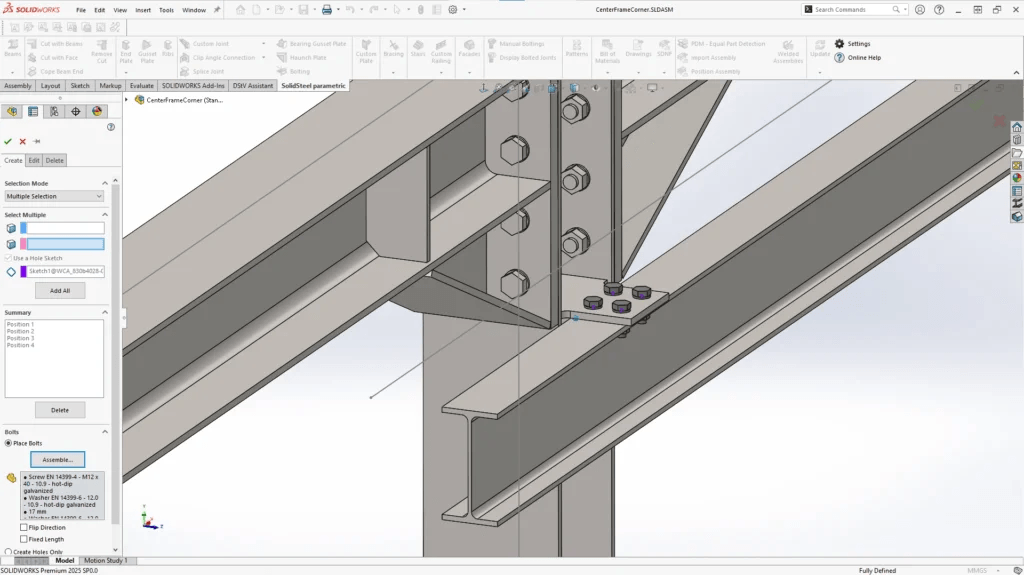Open the property panel help icon
The height and width of the screenshot is (575, 1024).
pos(111,127)
